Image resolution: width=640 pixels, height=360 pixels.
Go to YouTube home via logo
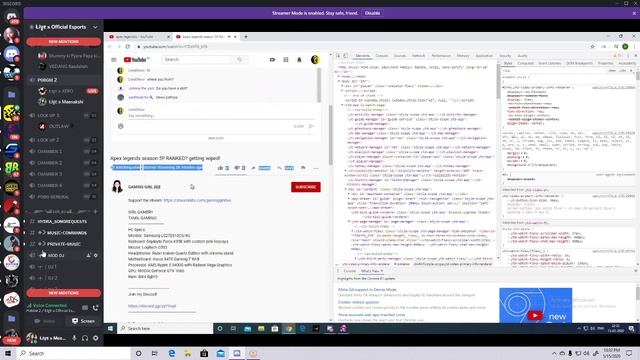coord(136,60)
